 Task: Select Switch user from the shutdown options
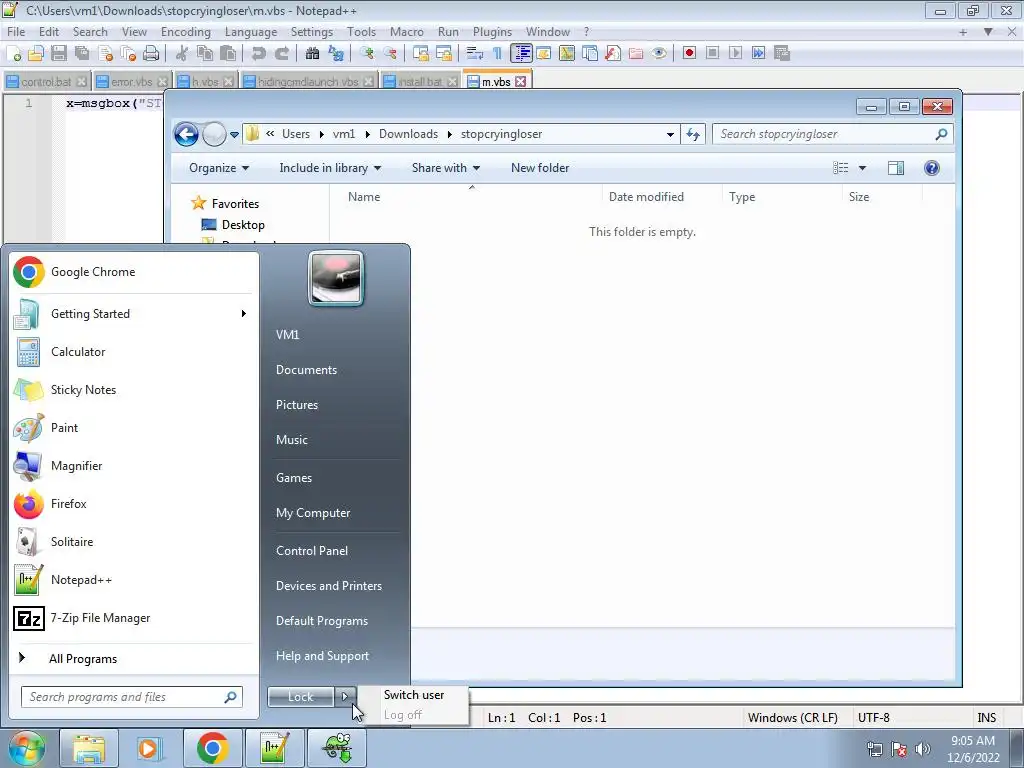(414, 695)
